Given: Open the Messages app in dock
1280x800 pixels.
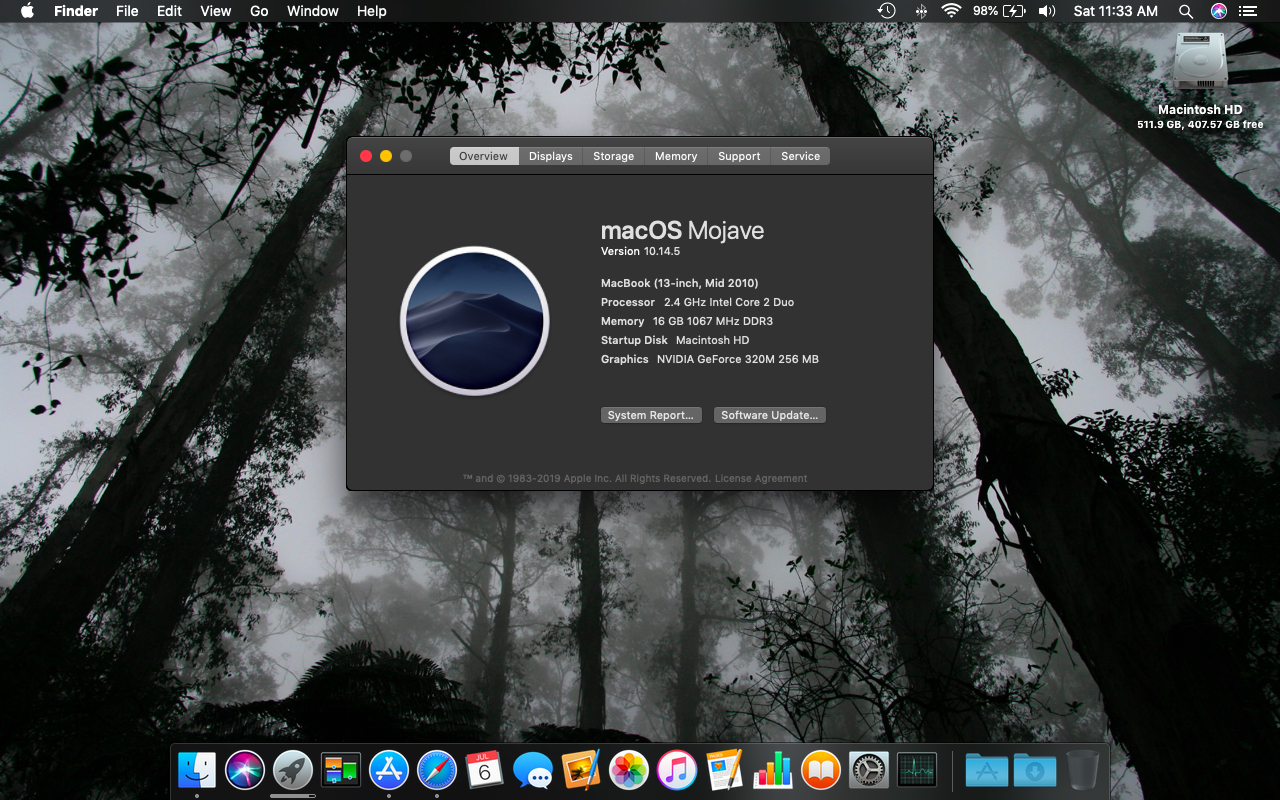Looking at the screenshot, I should tap(533, 770).
